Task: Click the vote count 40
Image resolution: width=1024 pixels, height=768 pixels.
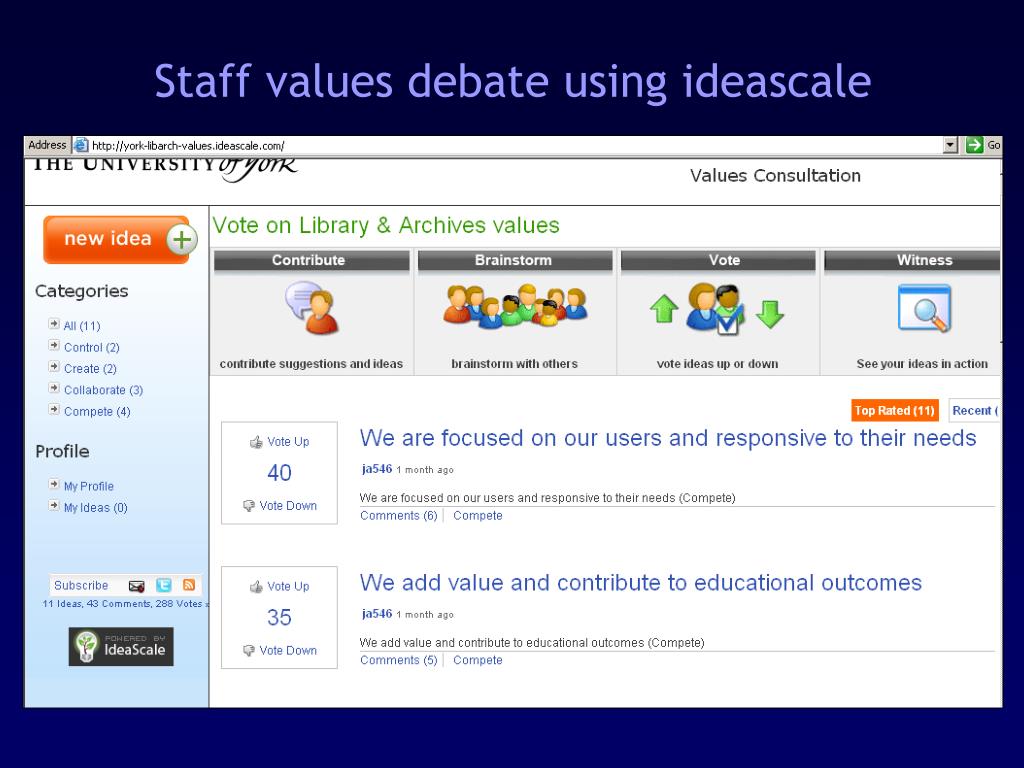Action: click(x=280, y=473)
